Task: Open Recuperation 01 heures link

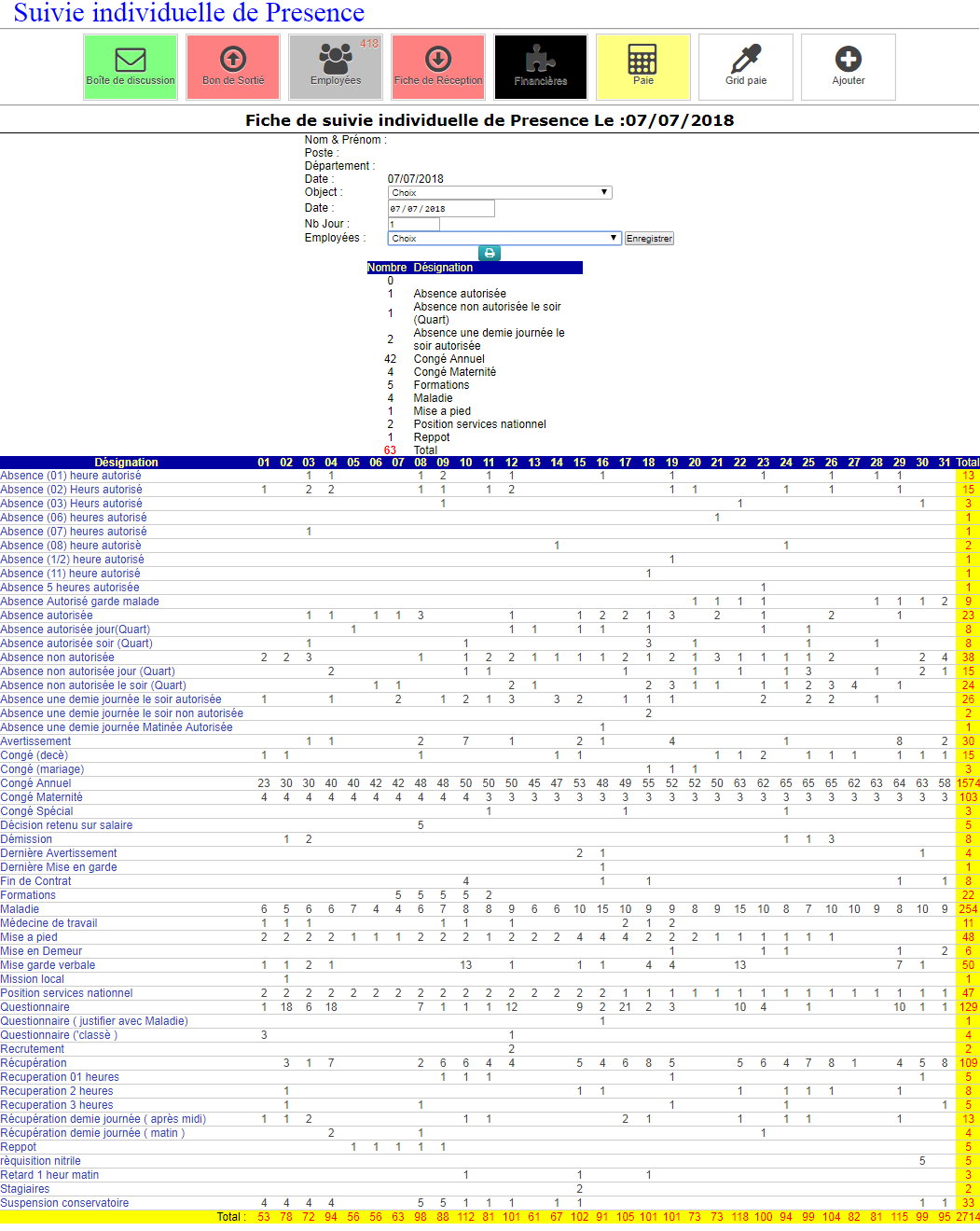Action: tap(60, 1077)
